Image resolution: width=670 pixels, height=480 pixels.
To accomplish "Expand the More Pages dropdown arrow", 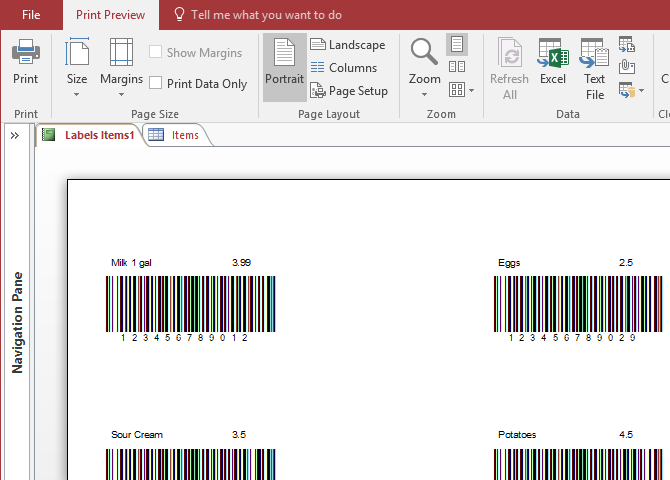I will (471, 90).
